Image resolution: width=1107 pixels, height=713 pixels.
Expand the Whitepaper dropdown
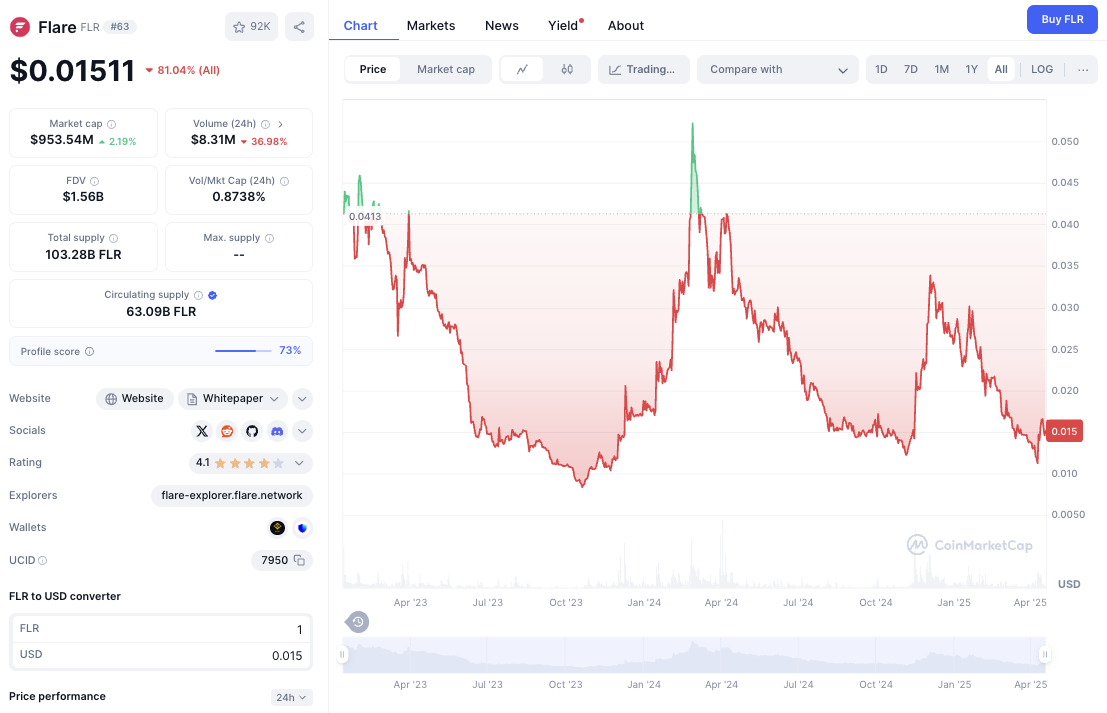(x=233, y=399)
